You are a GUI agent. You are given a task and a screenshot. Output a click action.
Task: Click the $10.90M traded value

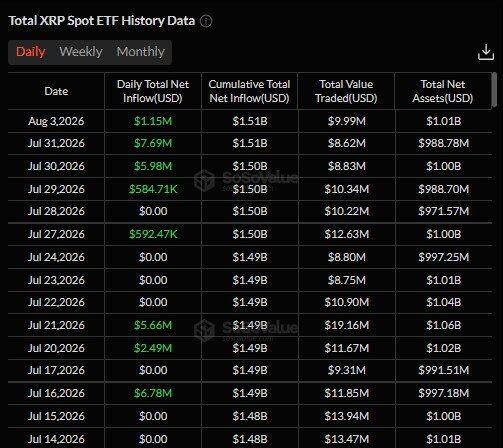pos(347,302)
